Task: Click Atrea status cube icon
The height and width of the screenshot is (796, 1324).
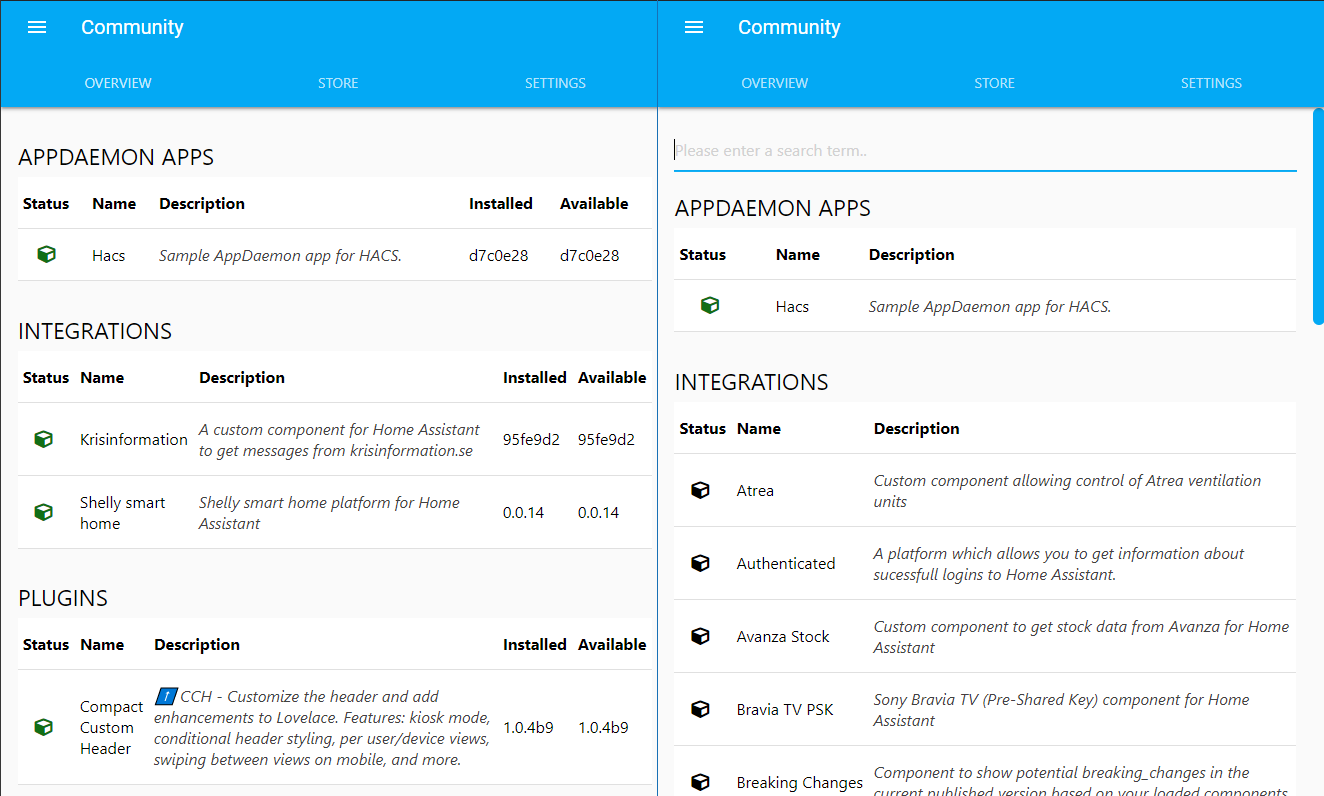Action: coord(701,490)
